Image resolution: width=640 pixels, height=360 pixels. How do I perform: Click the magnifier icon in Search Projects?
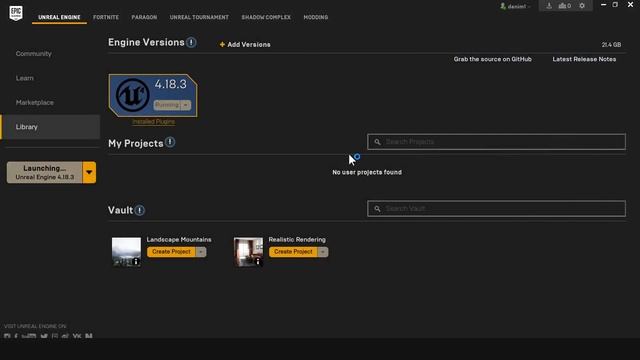(377, 142)
